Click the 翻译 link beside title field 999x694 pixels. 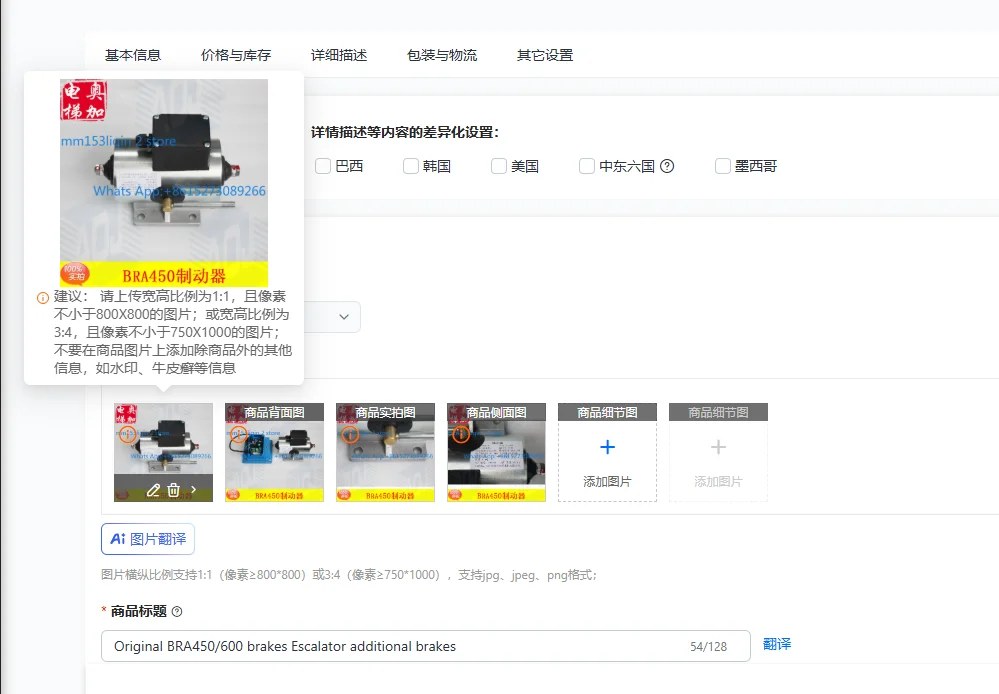[x=777, y=644]
